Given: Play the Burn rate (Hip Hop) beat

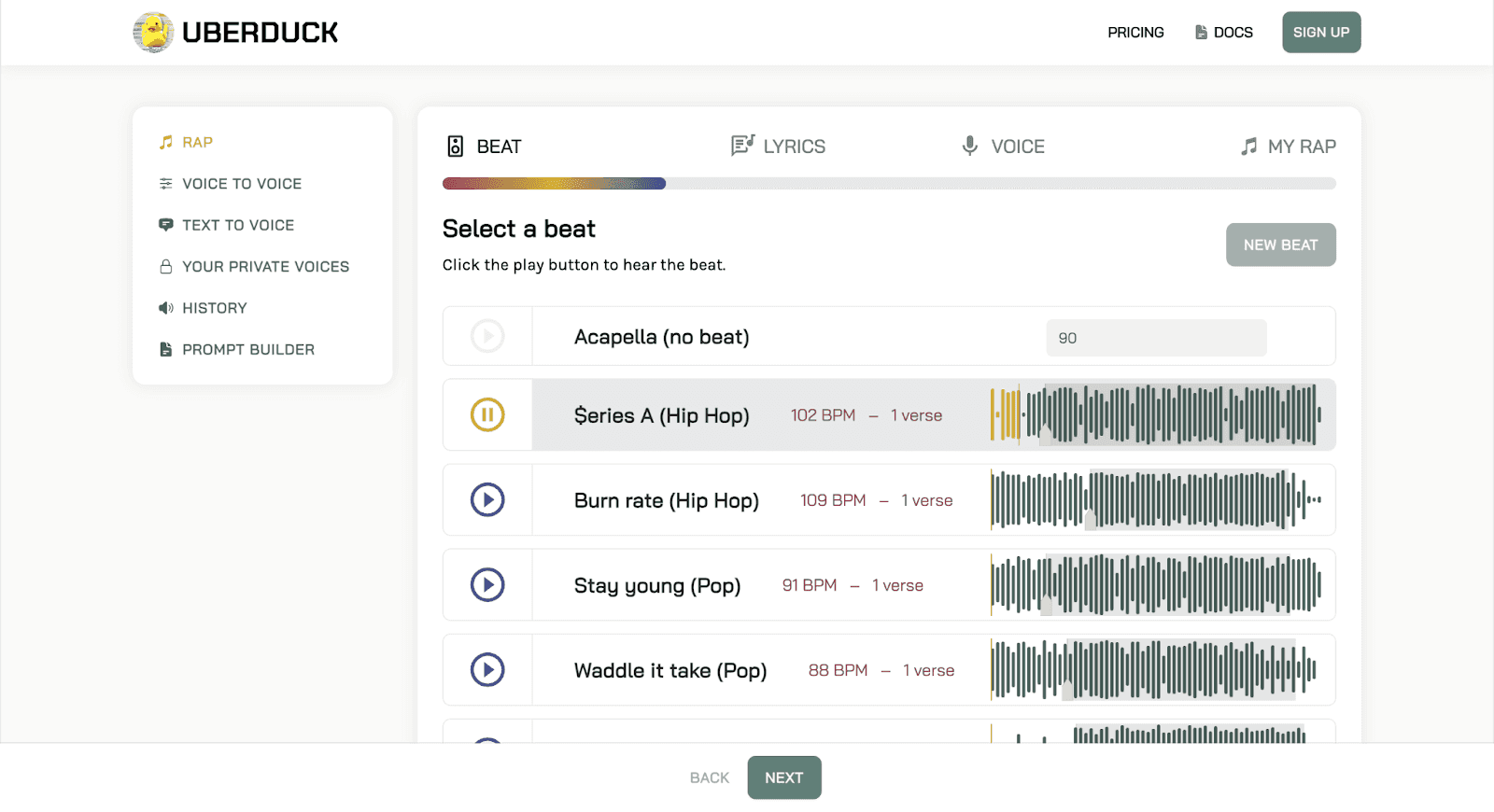Looking at the screenshot, I should coord(487,499).
